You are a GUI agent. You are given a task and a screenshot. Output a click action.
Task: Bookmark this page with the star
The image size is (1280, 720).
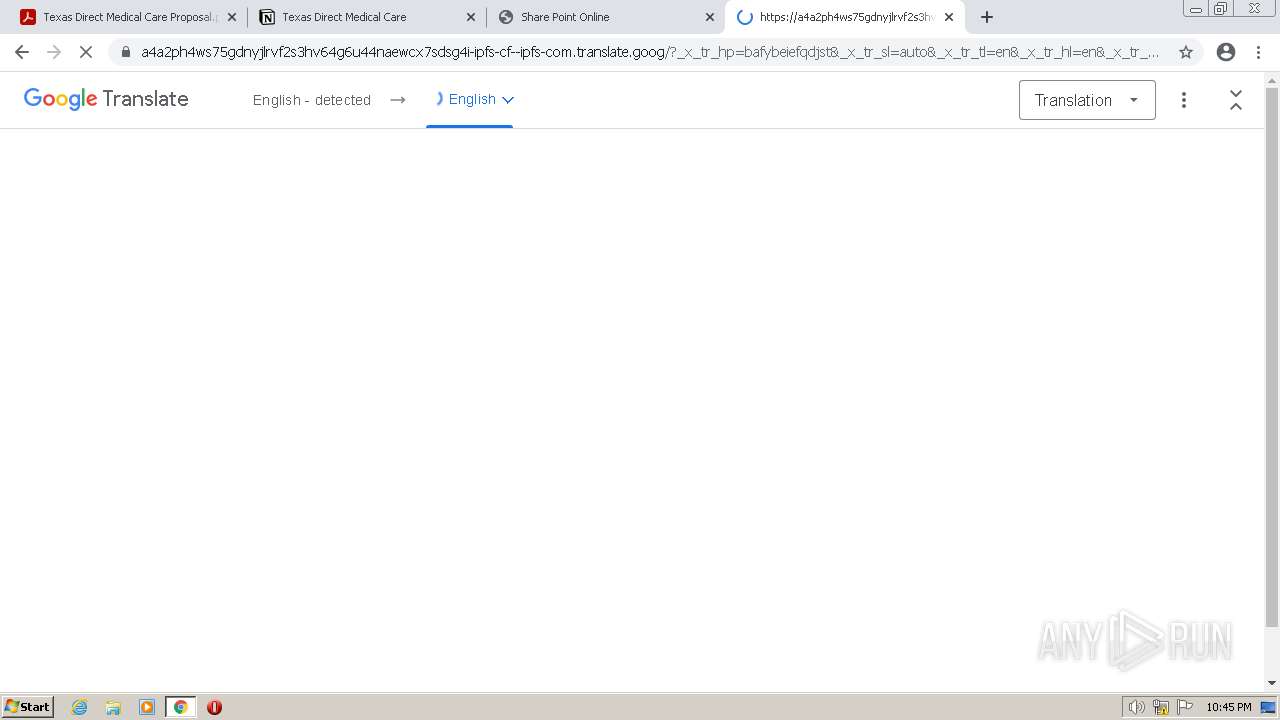tap(1186, 52)
